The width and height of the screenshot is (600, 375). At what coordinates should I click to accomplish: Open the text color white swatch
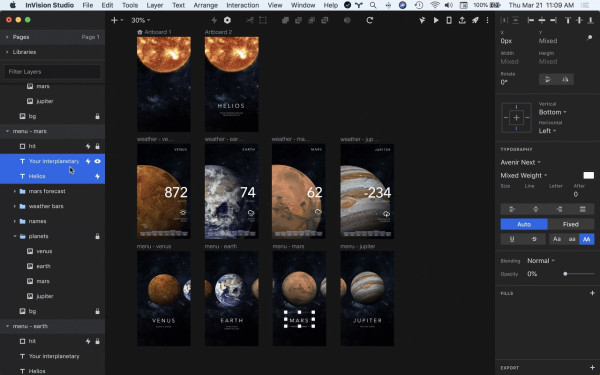589,175
